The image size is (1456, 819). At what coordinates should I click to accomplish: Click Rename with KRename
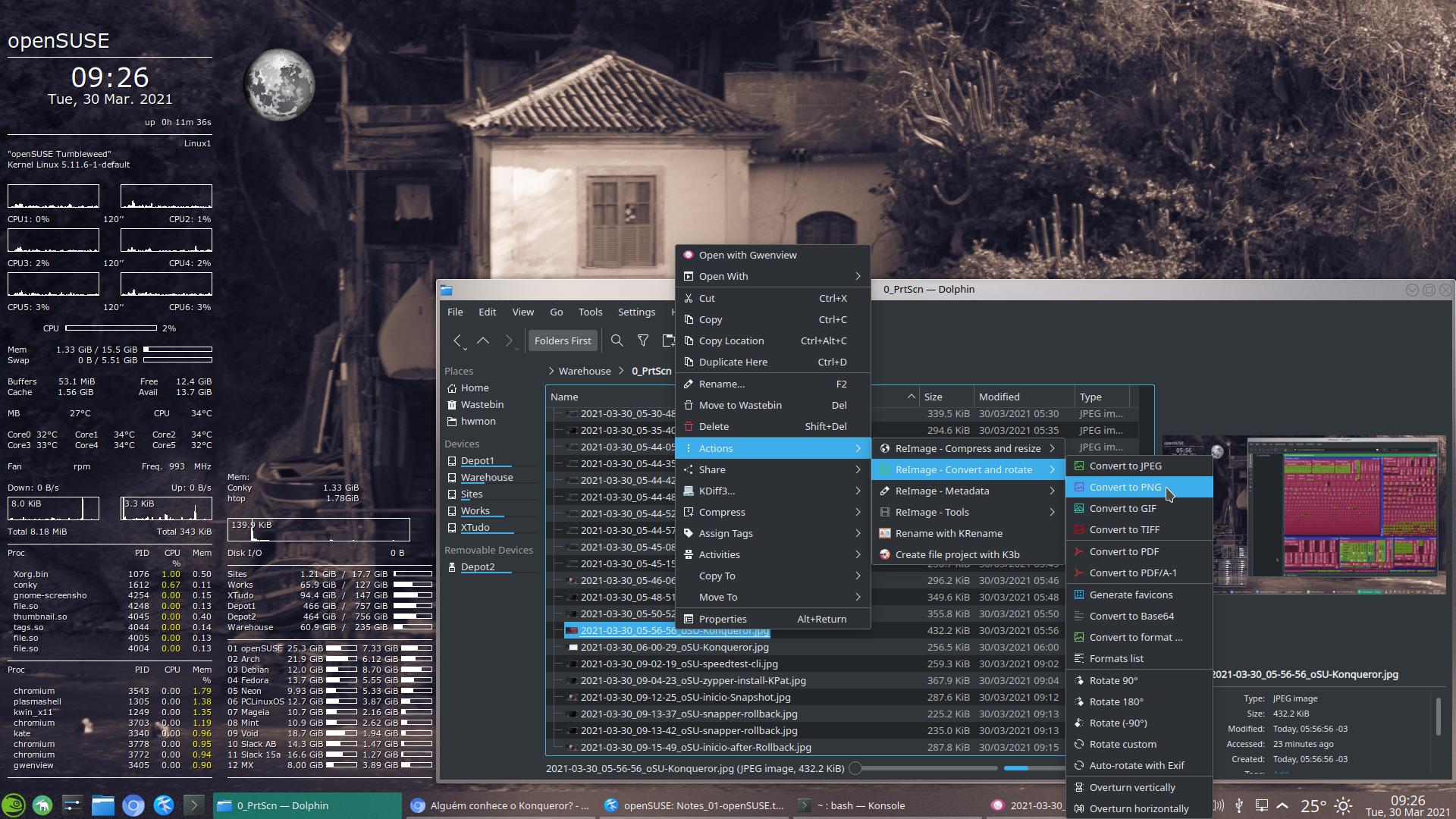(968, 533)
